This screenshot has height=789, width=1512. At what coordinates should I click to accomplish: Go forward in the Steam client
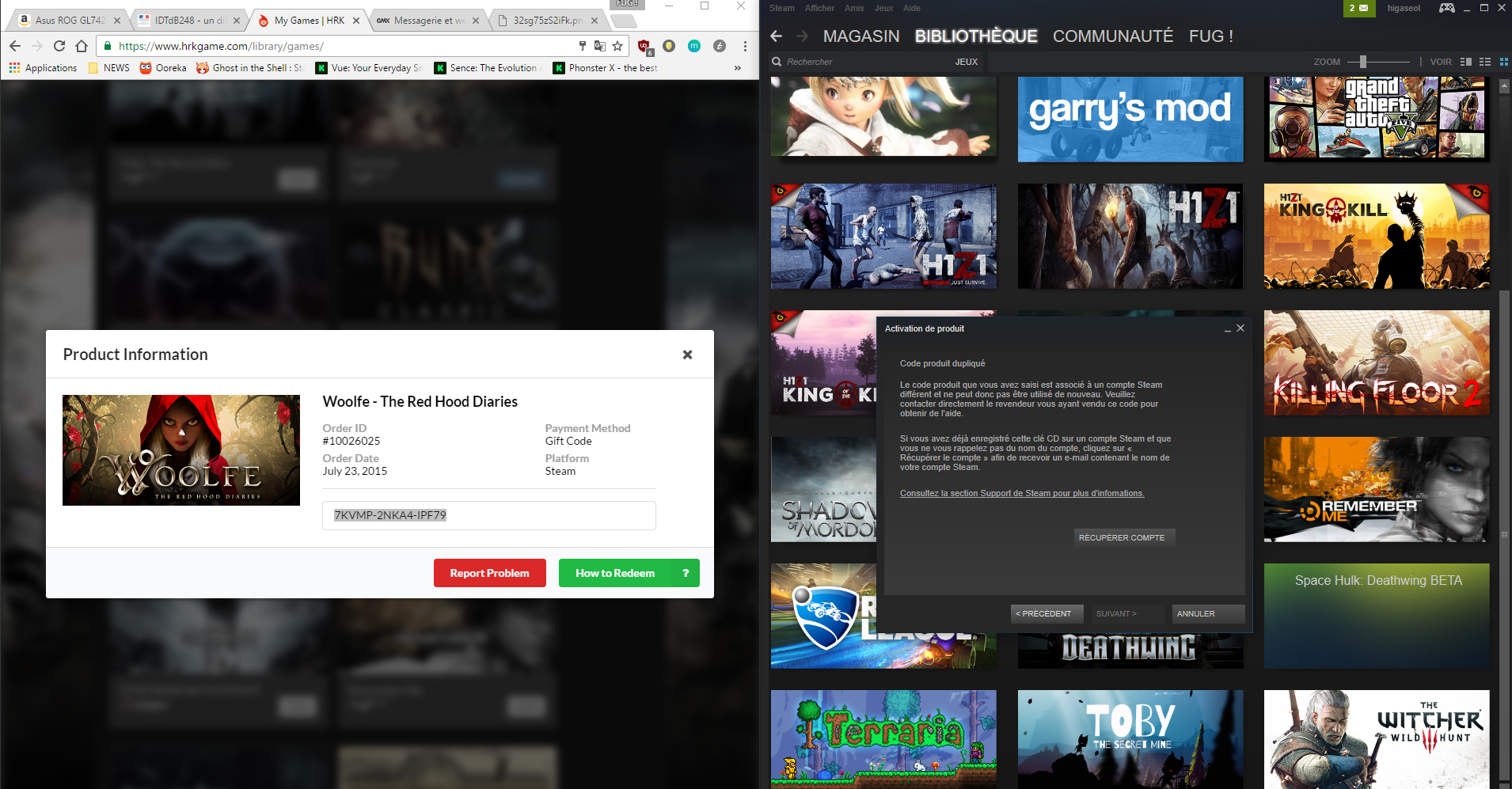802,36
